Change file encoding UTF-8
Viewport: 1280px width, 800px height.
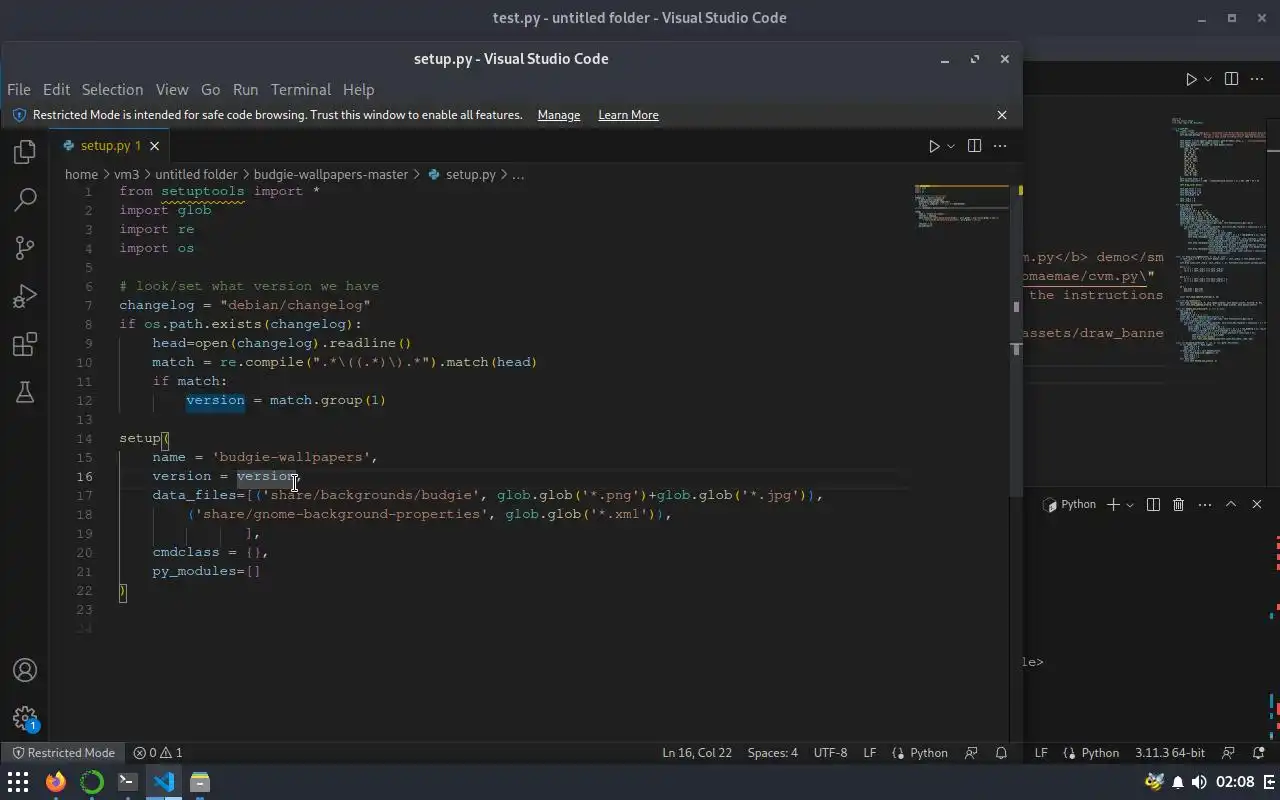[831, 753]
